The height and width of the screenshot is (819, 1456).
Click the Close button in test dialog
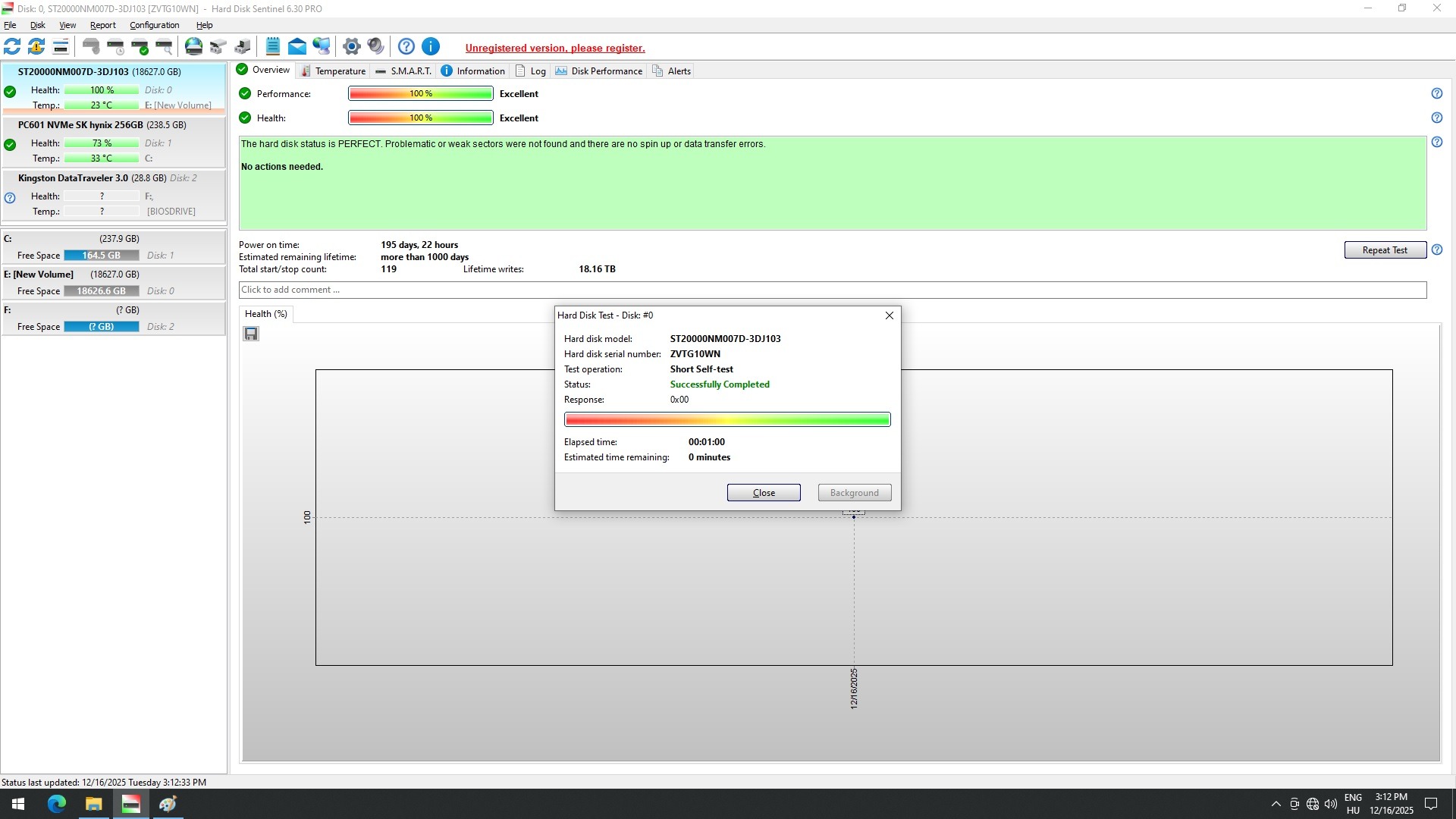[763, 493]
